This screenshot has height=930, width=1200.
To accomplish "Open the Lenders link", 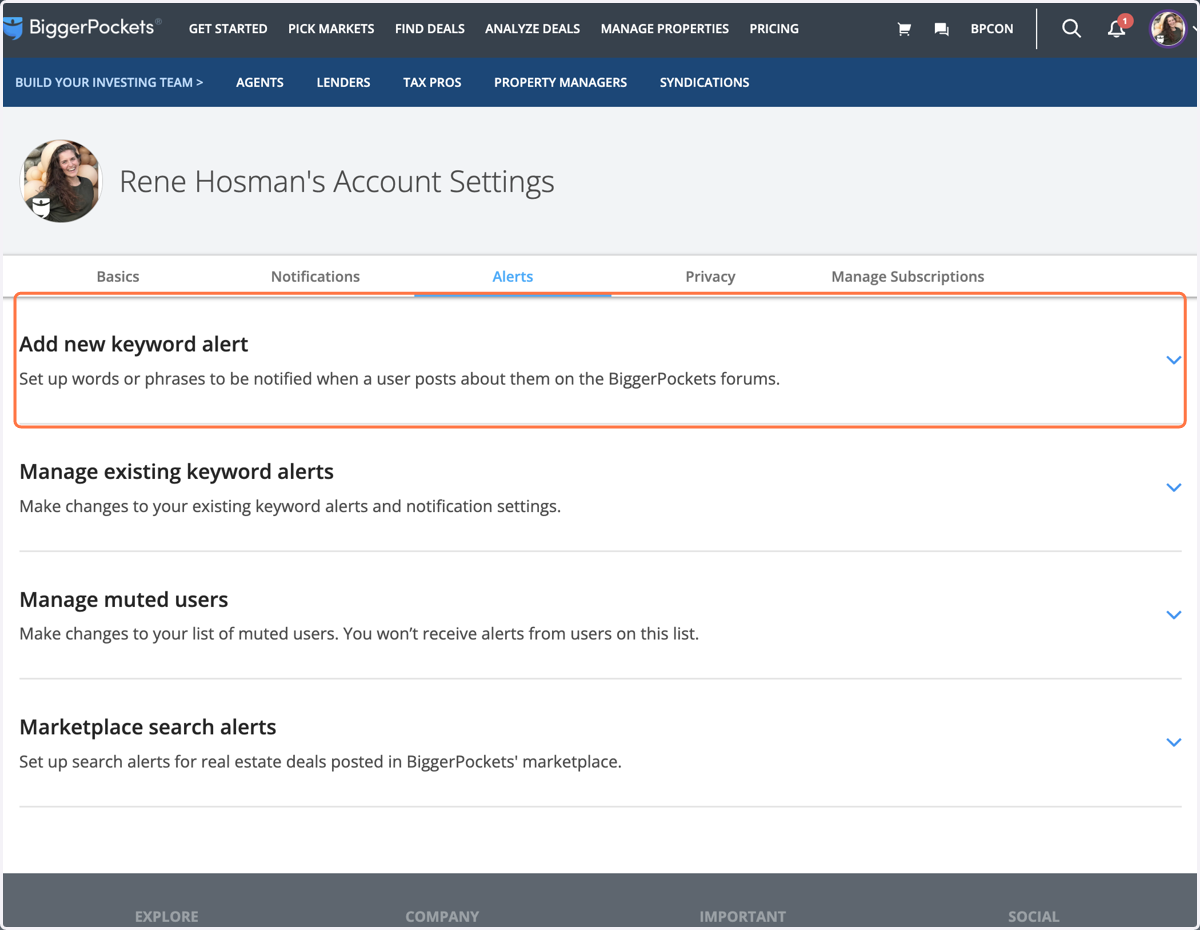I will click(343, 82).
